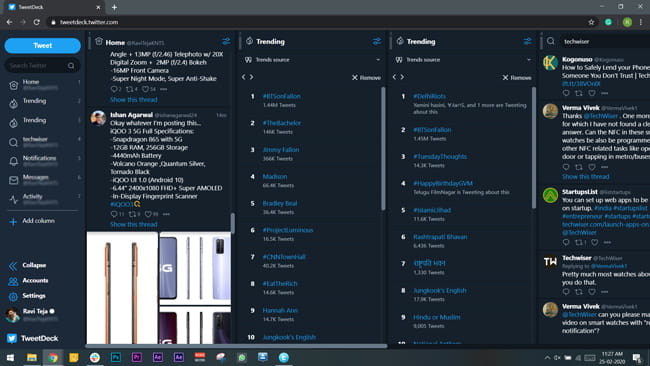Open Bradley Beal trend
The width and height of the screenshot is (650, 366).
[x=280, y=204]
